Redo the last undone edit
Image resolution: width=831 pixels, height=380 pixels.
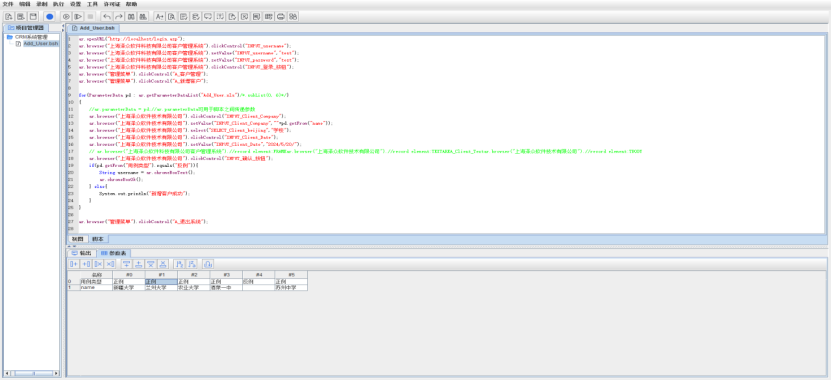point(119,16)
